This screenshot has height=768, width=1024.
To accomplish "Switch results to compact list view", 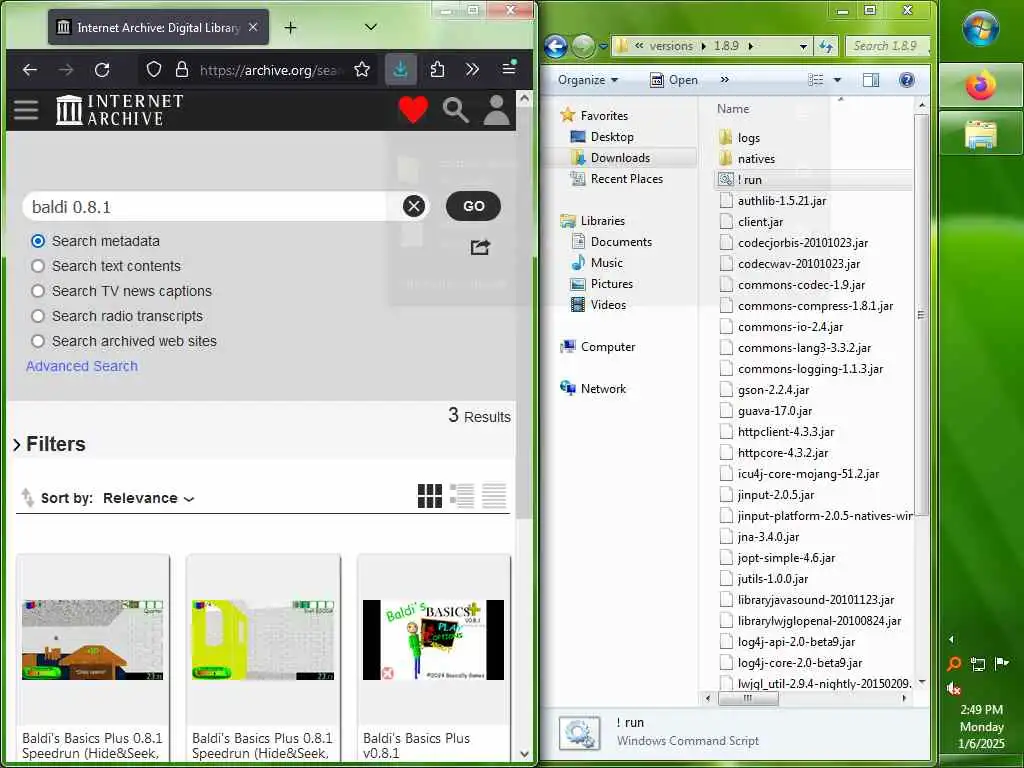I will click(494, 496).
